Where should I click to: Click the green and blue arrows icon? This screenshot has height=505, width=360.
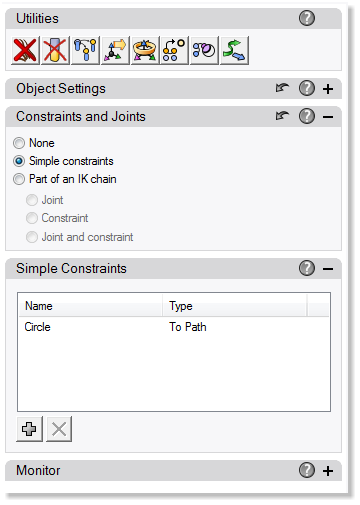[234, 50]
